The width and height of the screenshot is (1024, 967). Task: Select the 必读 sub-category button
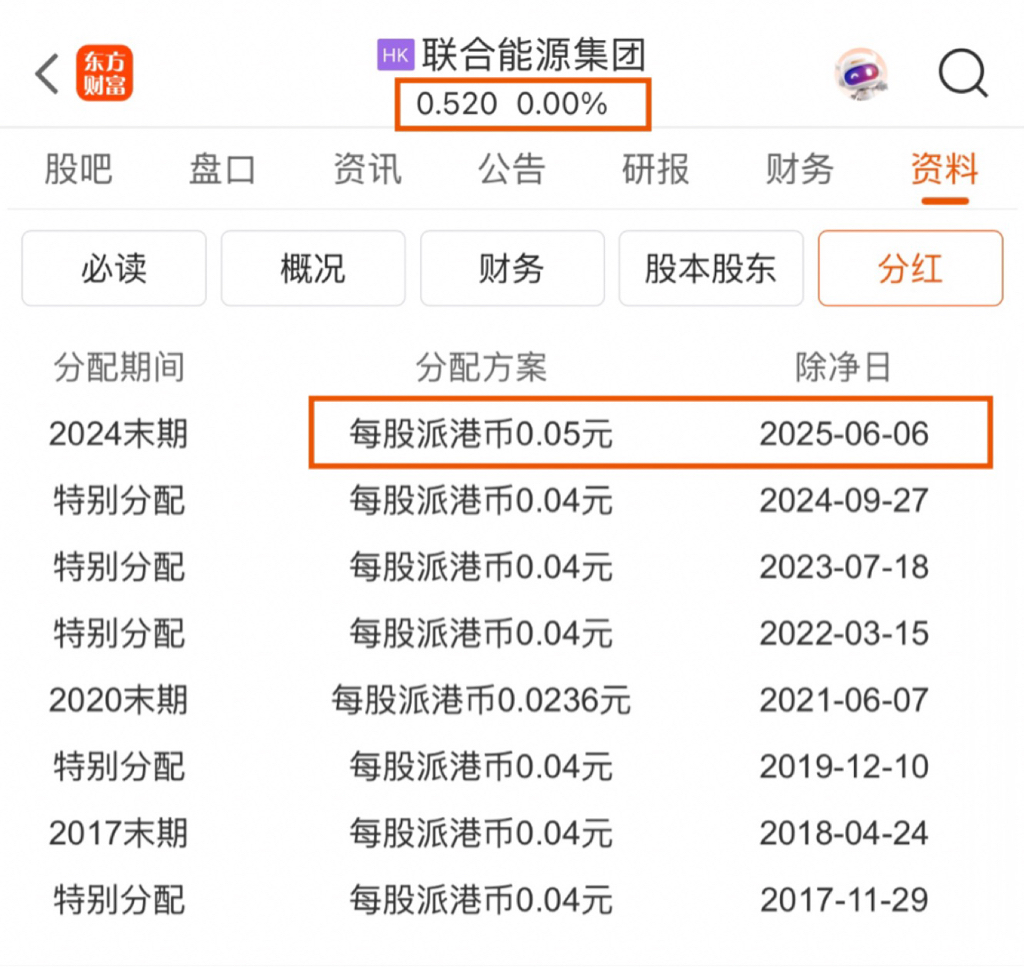point(114,268)
